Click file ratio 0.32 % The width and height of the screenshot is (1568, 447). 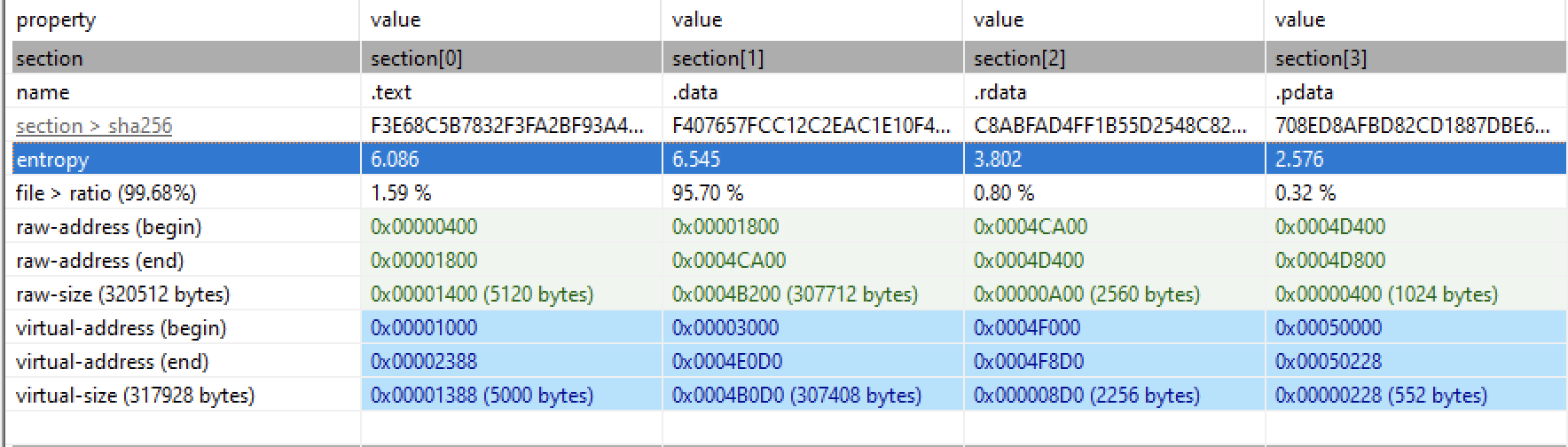tap(1305, 193)
